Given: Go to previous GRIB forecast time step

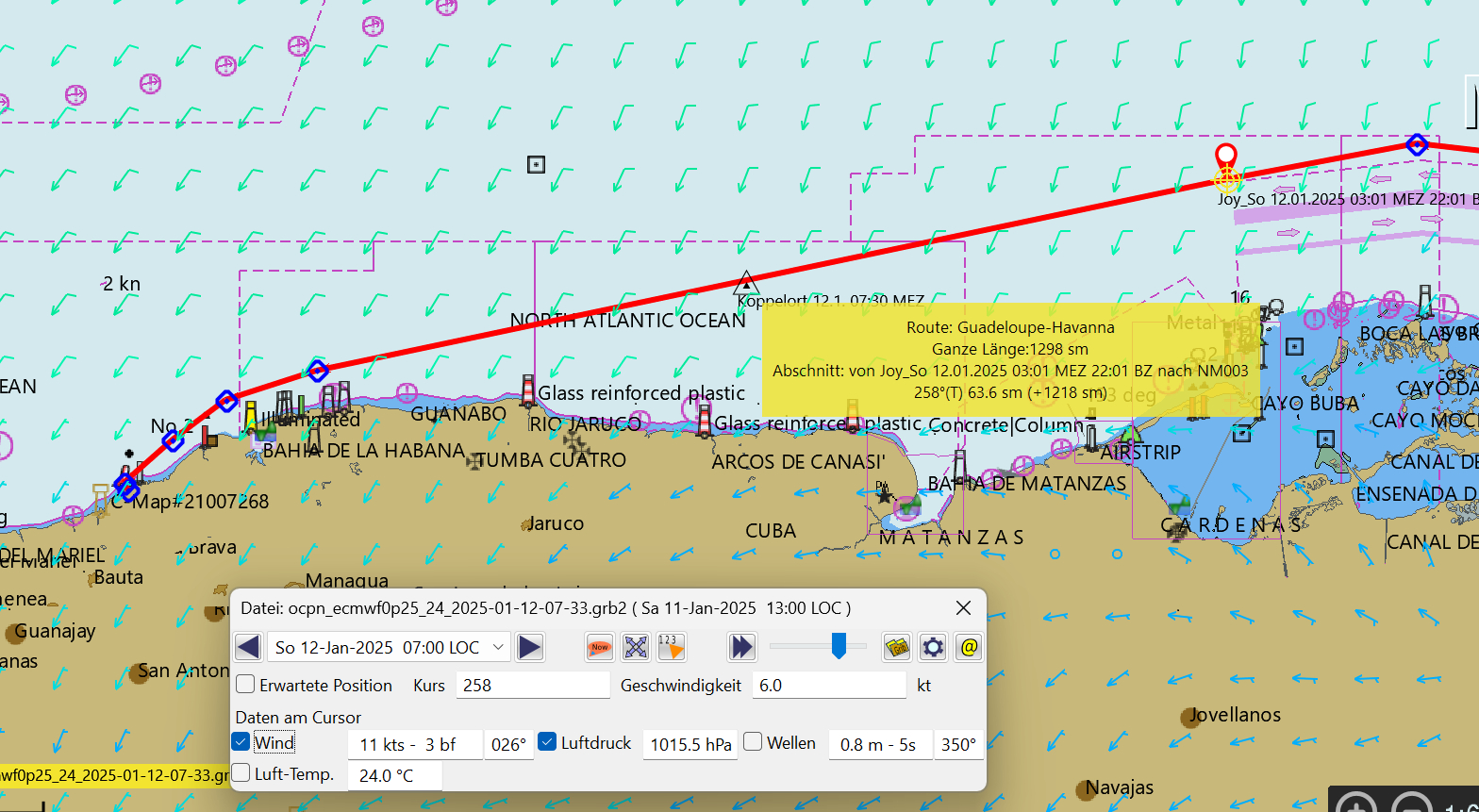Looking at the screenshot, I should click(248, 647).
